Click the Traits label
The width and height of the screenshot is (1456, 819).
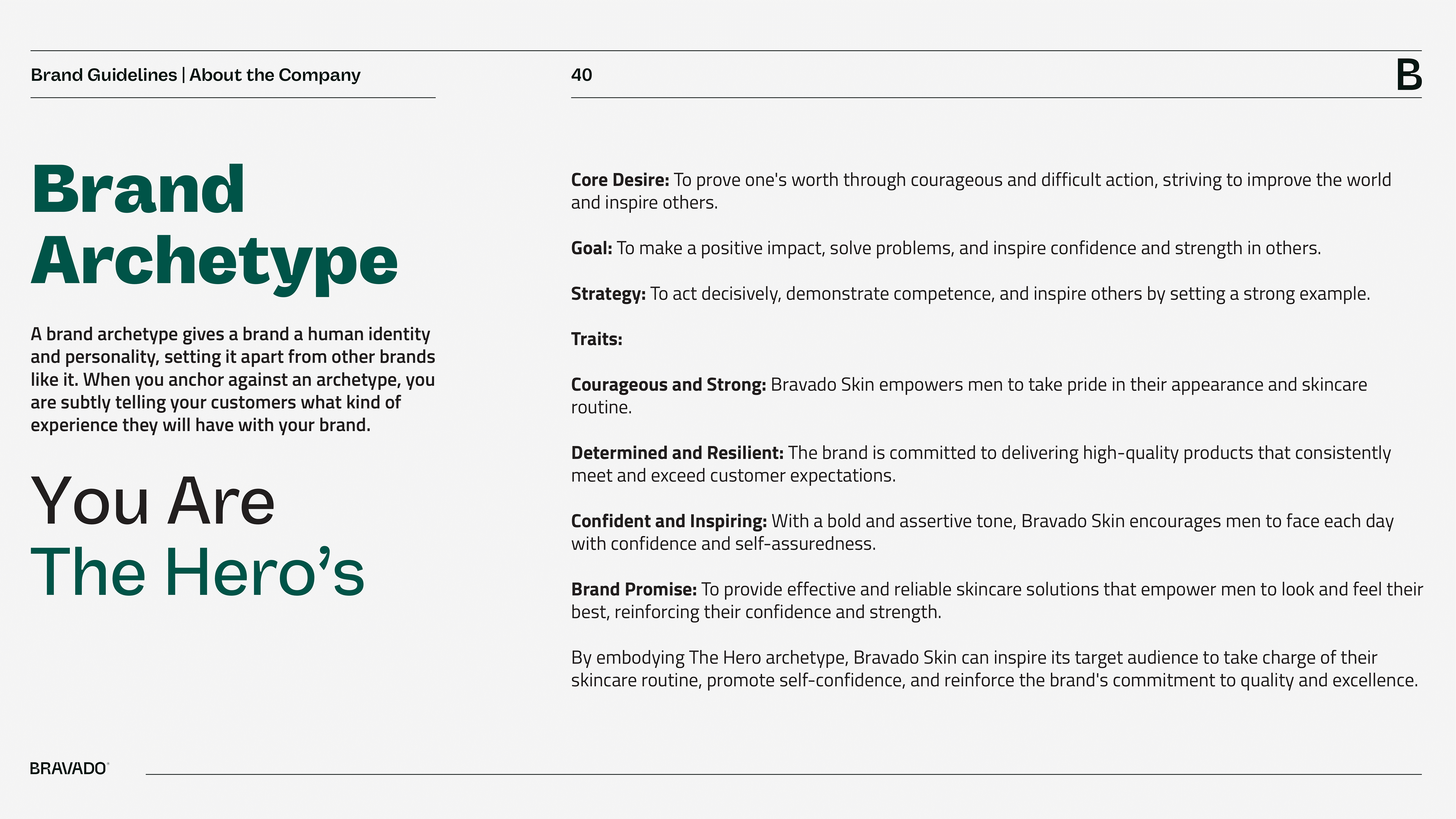(596, 339)
